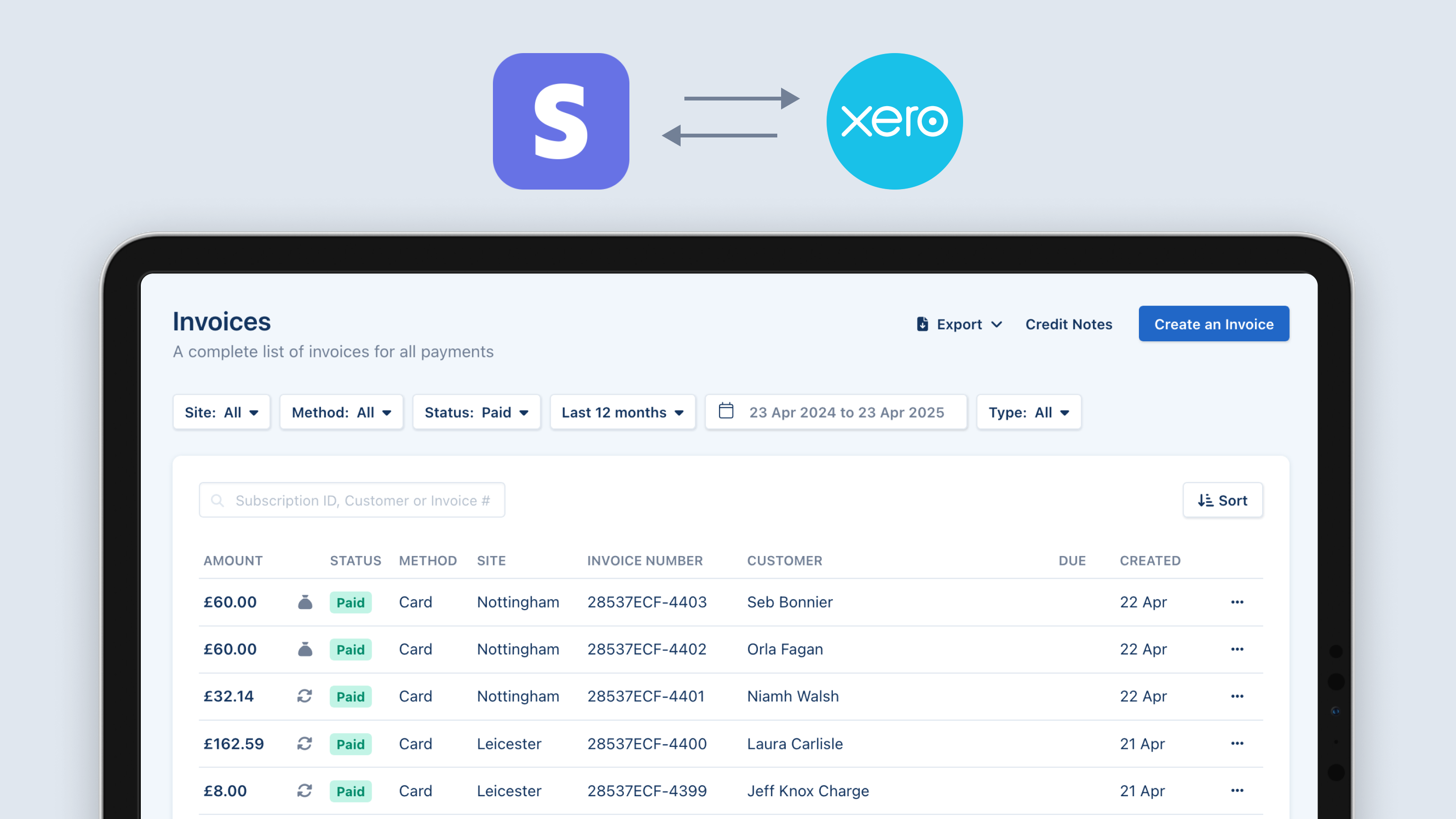Screen dimensions: 1456x819
Task: Expand the Site filter dropdown
Action: point(221,412)
